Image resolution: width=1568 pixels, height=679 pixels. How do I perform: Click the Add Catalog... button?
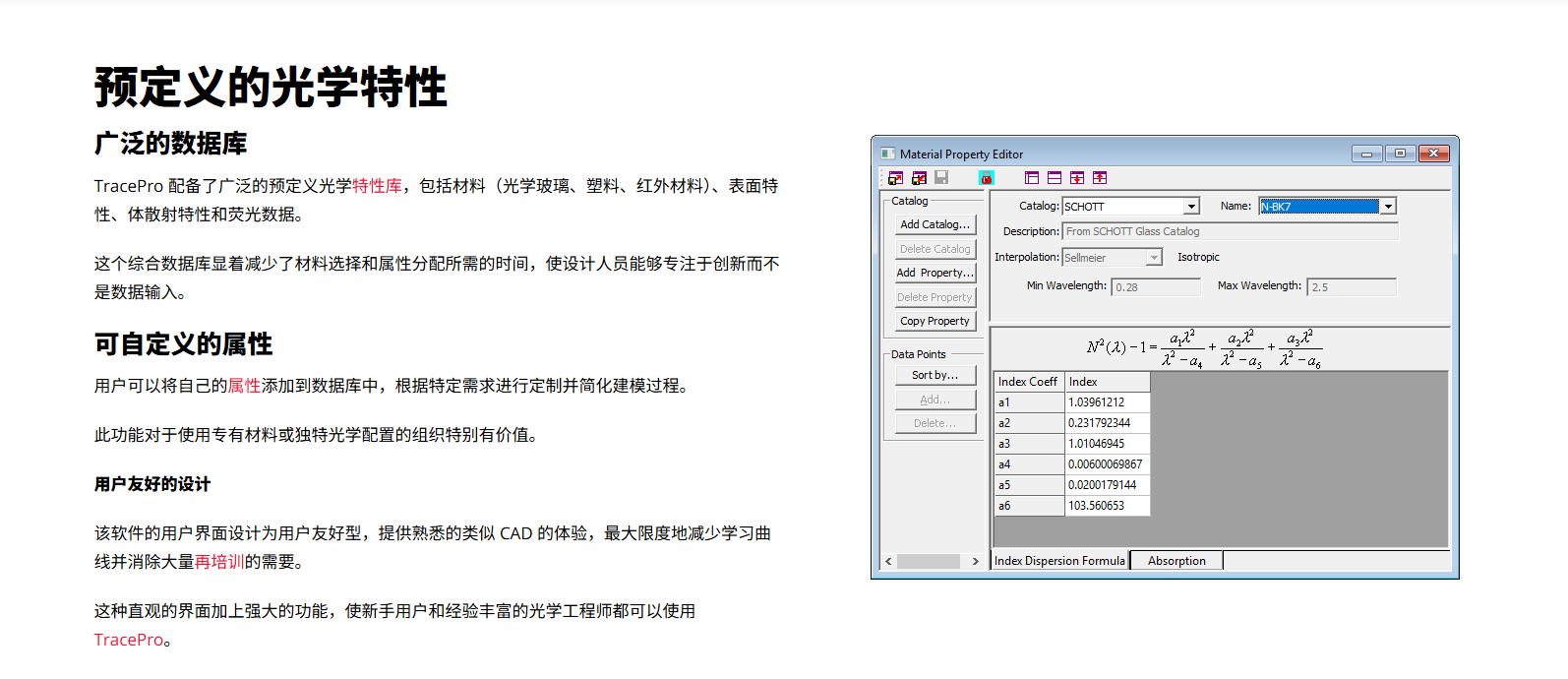point(935,224)
